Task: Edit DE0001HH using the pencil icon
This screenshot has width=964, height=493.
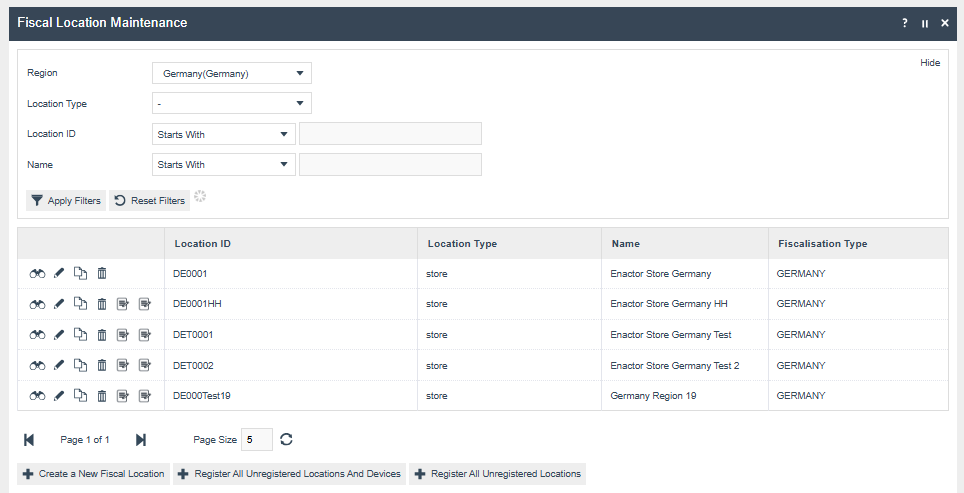Action: (x=59, y=304)
